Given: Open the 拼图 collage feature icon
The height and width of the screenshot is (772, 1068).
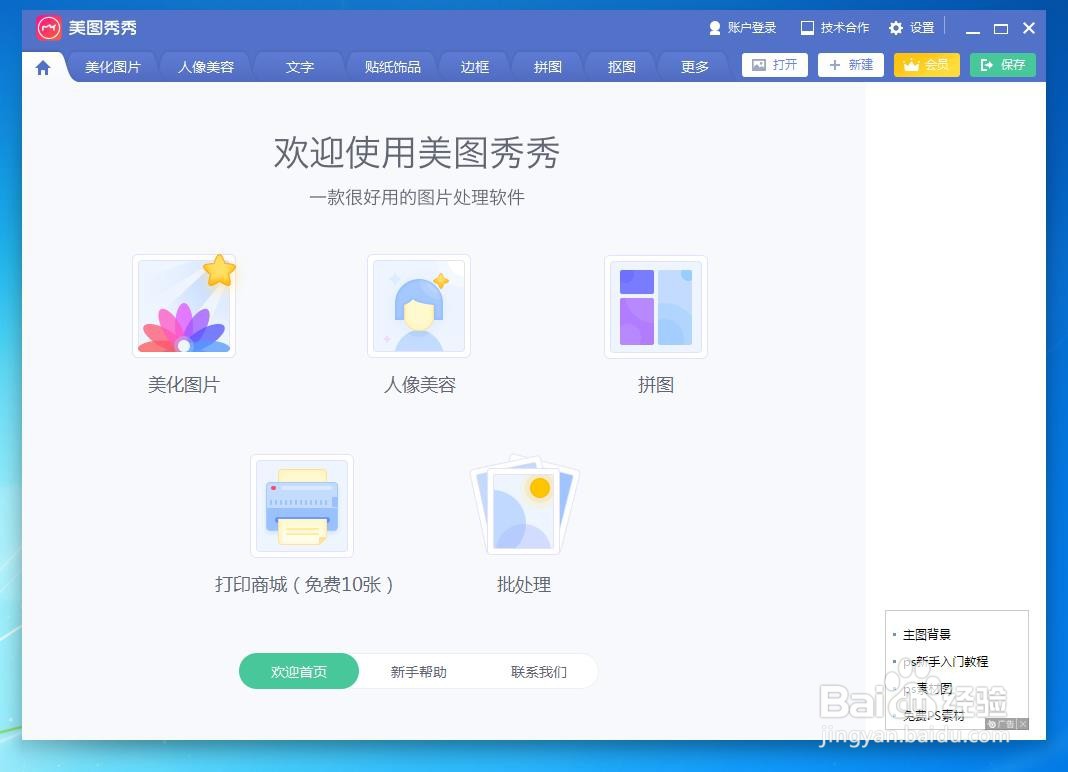Looking at the screenshot, I should [655, 306].
